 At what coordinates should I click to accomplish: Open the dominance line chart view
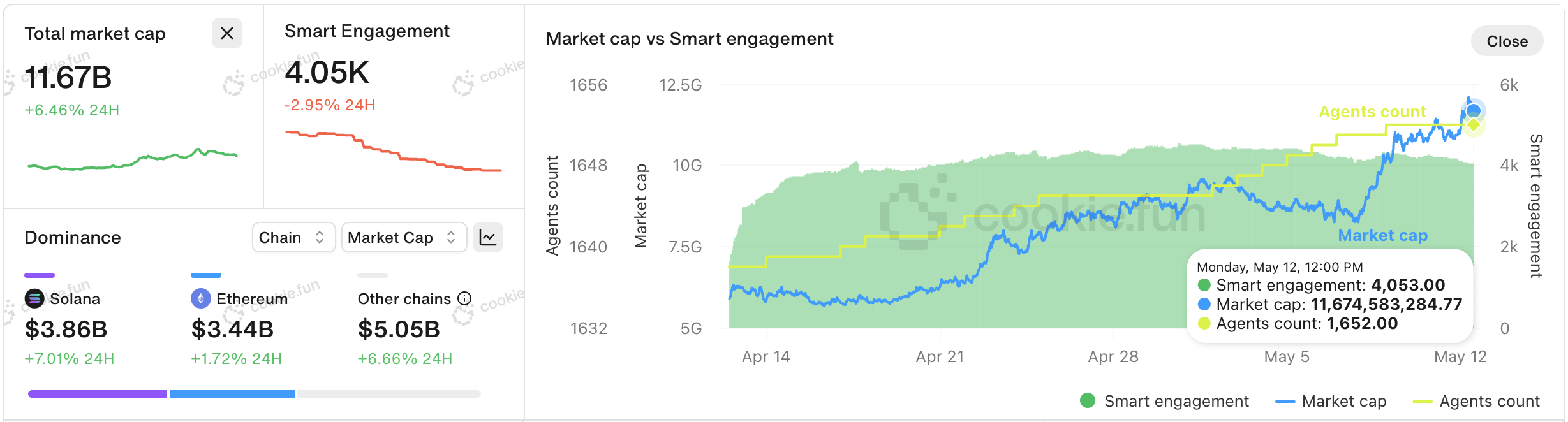point(488,238)
